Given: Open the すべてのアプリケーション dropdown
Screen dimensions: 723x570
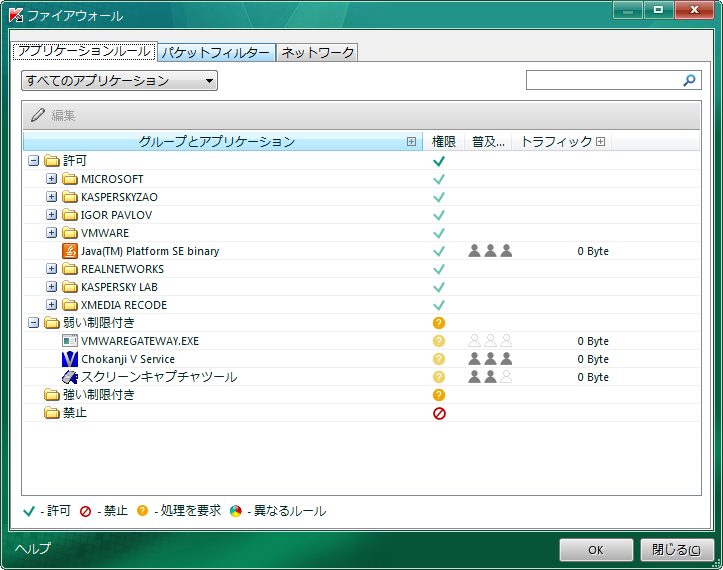Looking at the screenshot, I should pos(119,81).
